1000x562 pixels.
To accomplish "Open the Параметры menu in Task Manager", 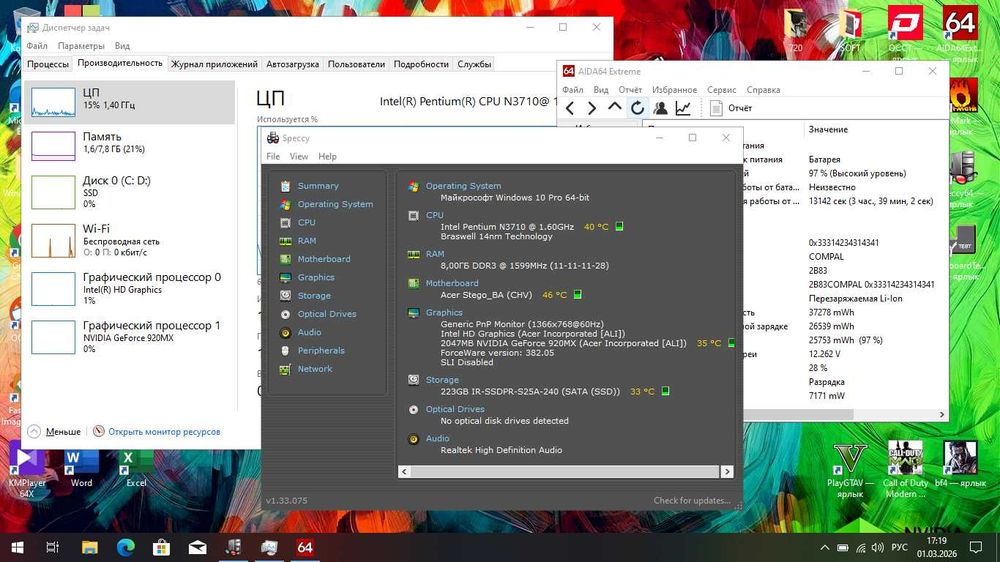I will click(81, 46).
